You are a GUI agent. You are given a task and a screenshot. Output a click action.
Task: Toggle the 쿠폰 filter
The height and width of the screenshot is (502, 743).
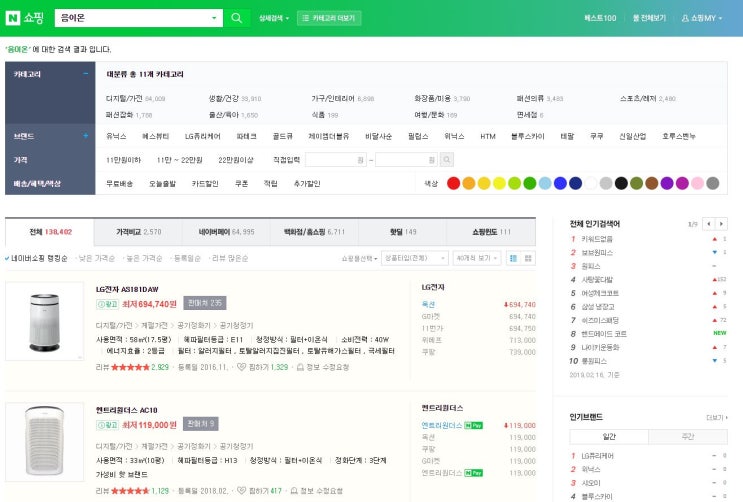241,183
